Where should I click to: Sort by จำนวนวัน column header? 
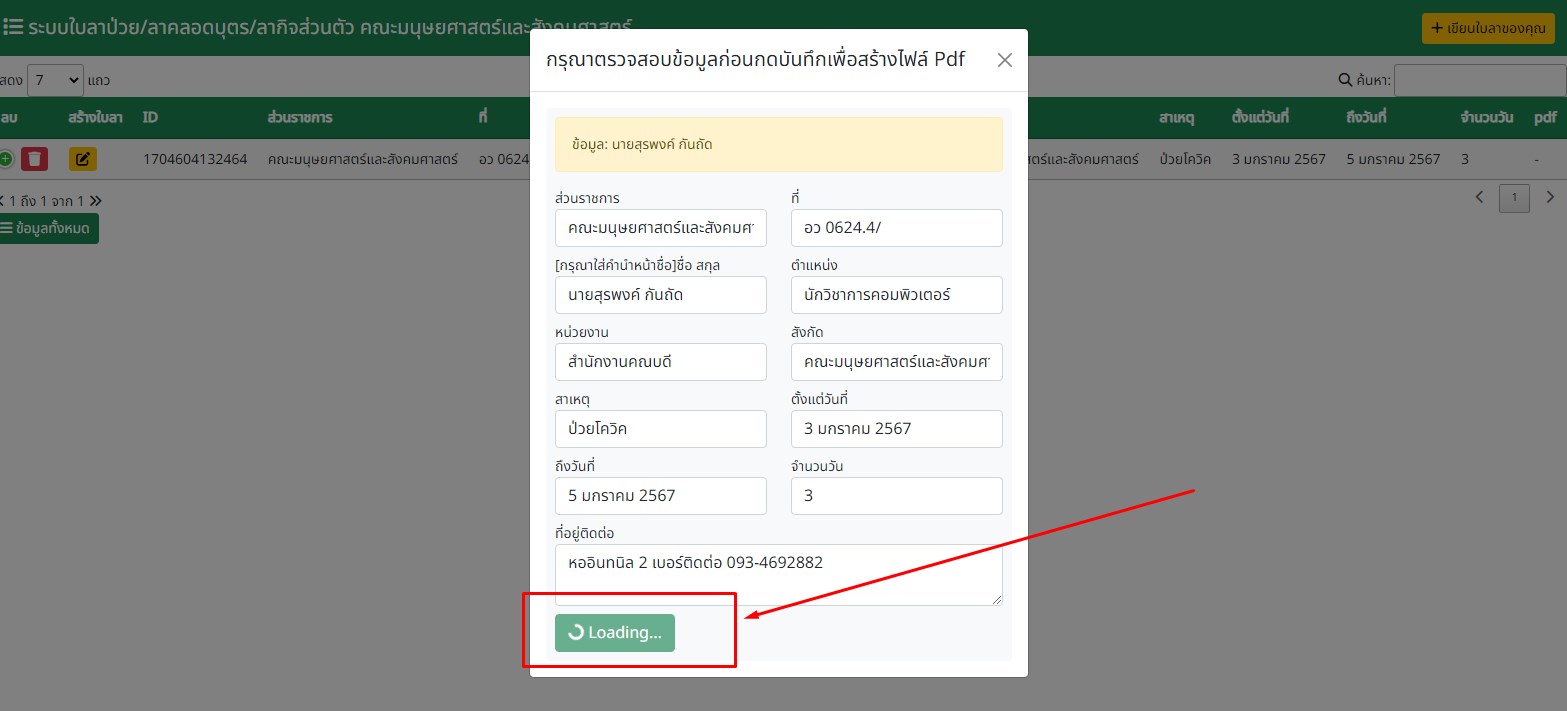pyautogui.click(x=1489, y=118)
